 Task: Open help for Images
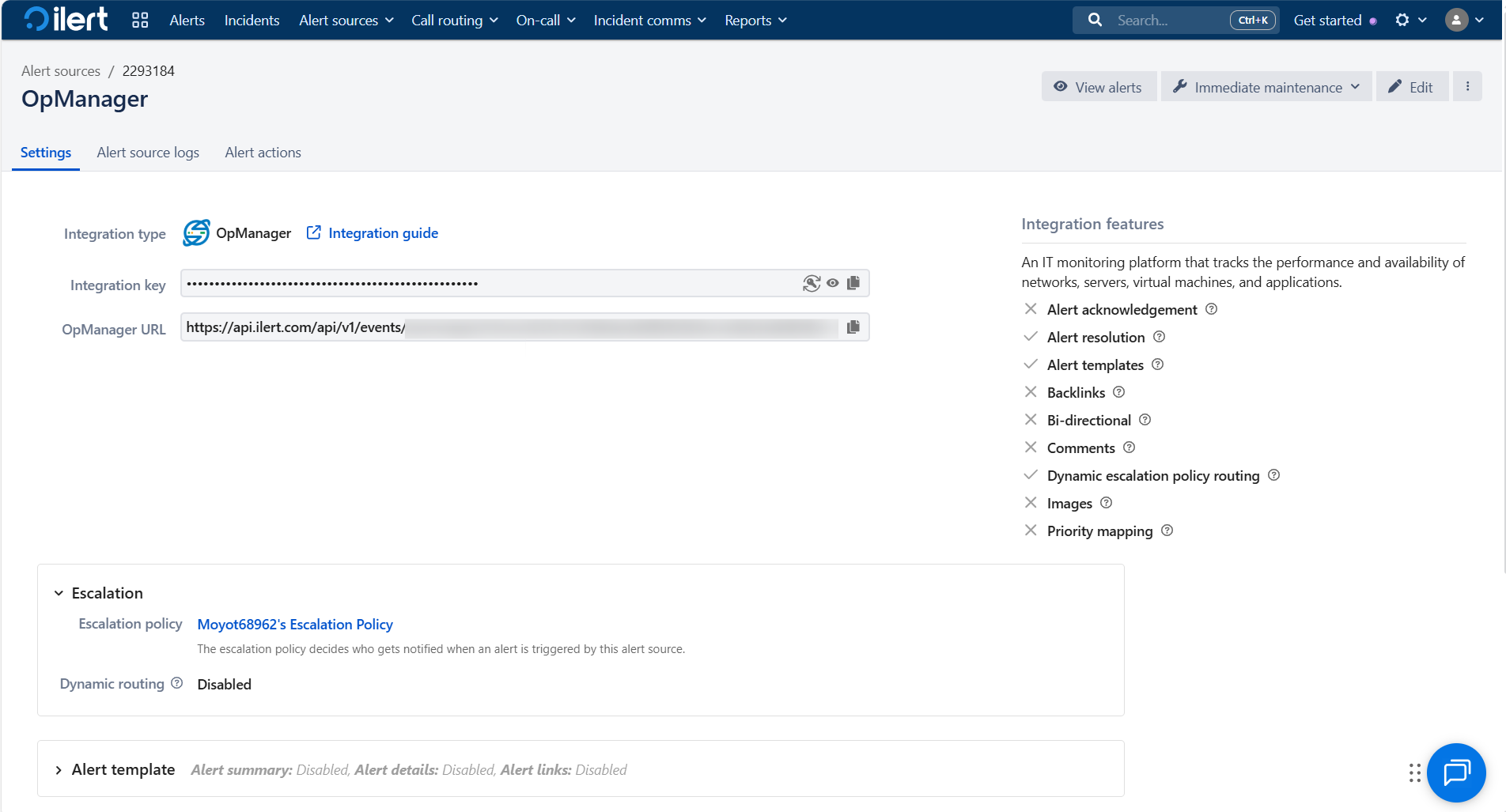1106,503
